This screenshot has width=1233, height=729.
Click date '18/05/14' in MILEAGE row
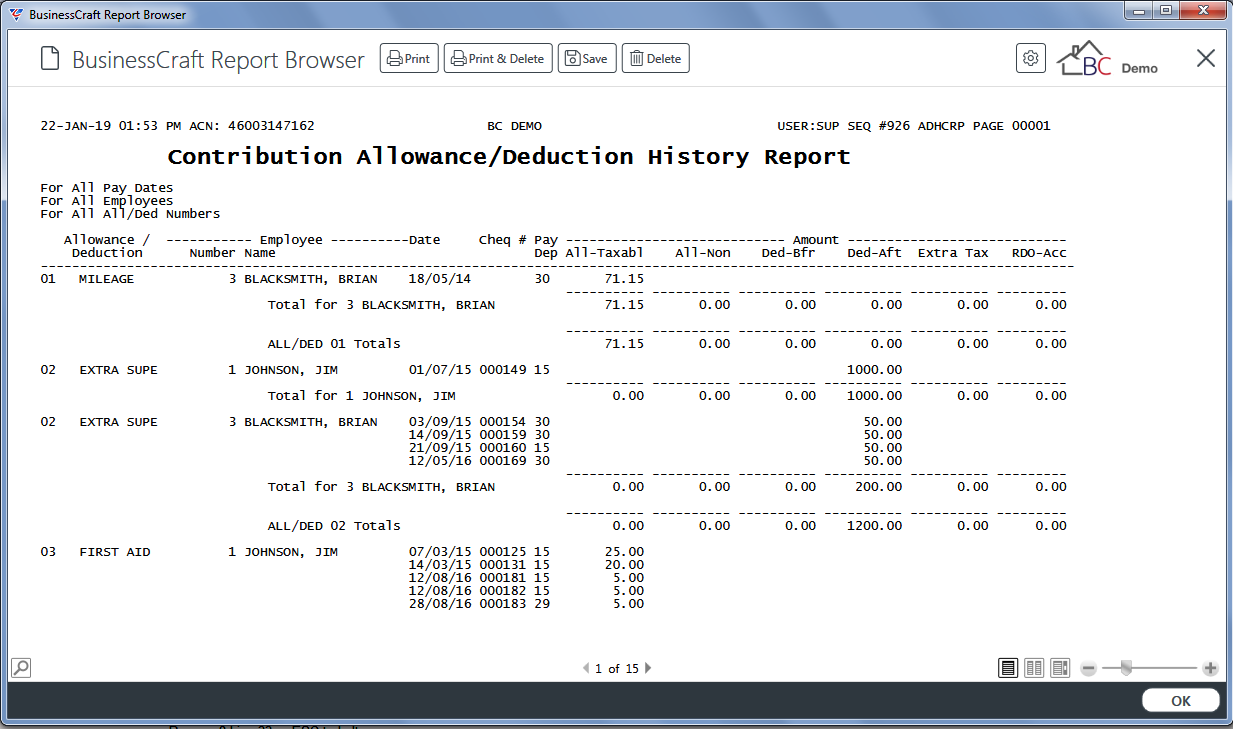click(440, 279)
